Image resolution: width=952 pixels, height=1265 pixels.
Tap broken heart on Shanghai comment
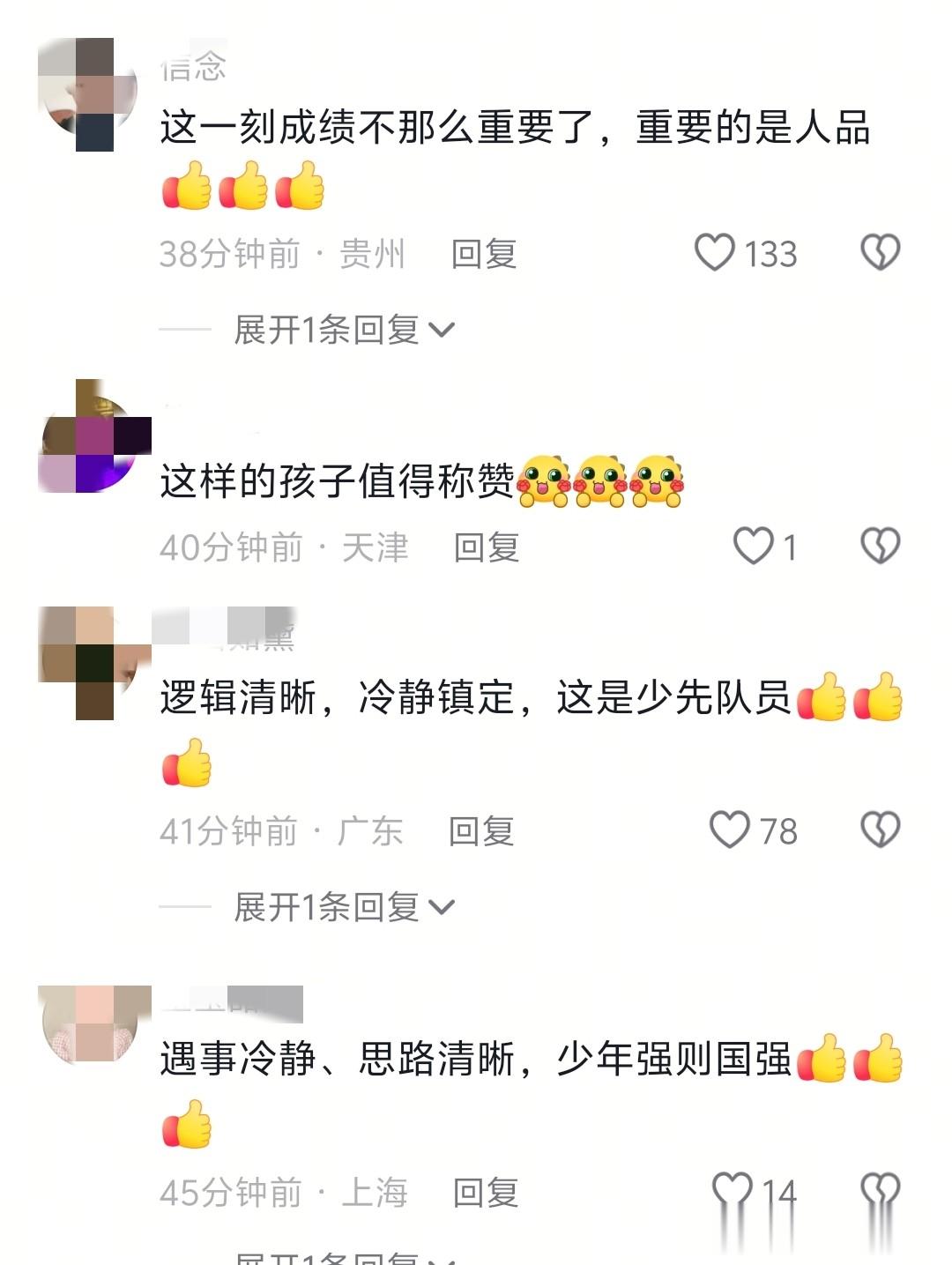click(x=880, y=1192)
